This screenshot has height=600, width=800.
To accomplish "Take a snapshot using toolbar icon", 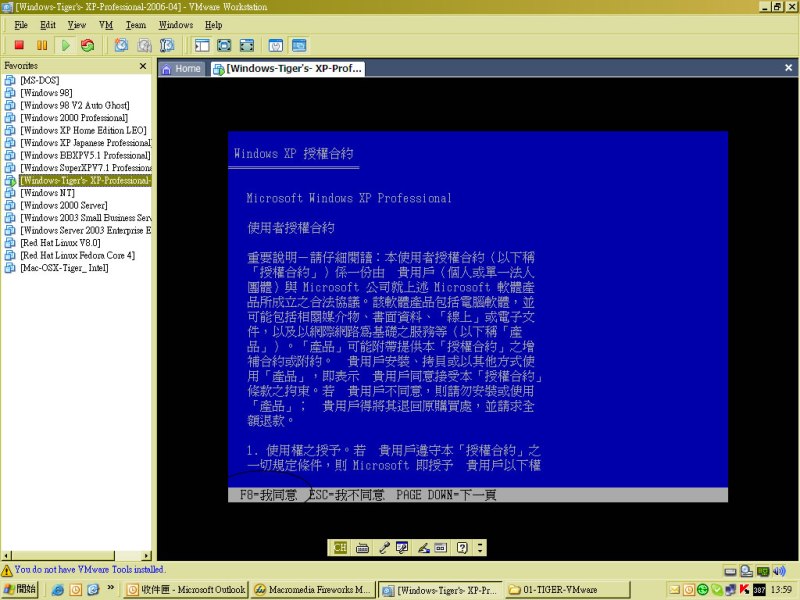I will (121, 45).
